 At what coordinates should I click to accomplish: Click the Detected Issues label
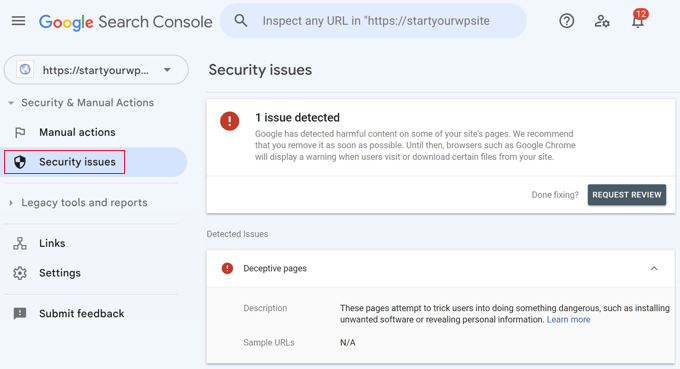coord(237,234)
